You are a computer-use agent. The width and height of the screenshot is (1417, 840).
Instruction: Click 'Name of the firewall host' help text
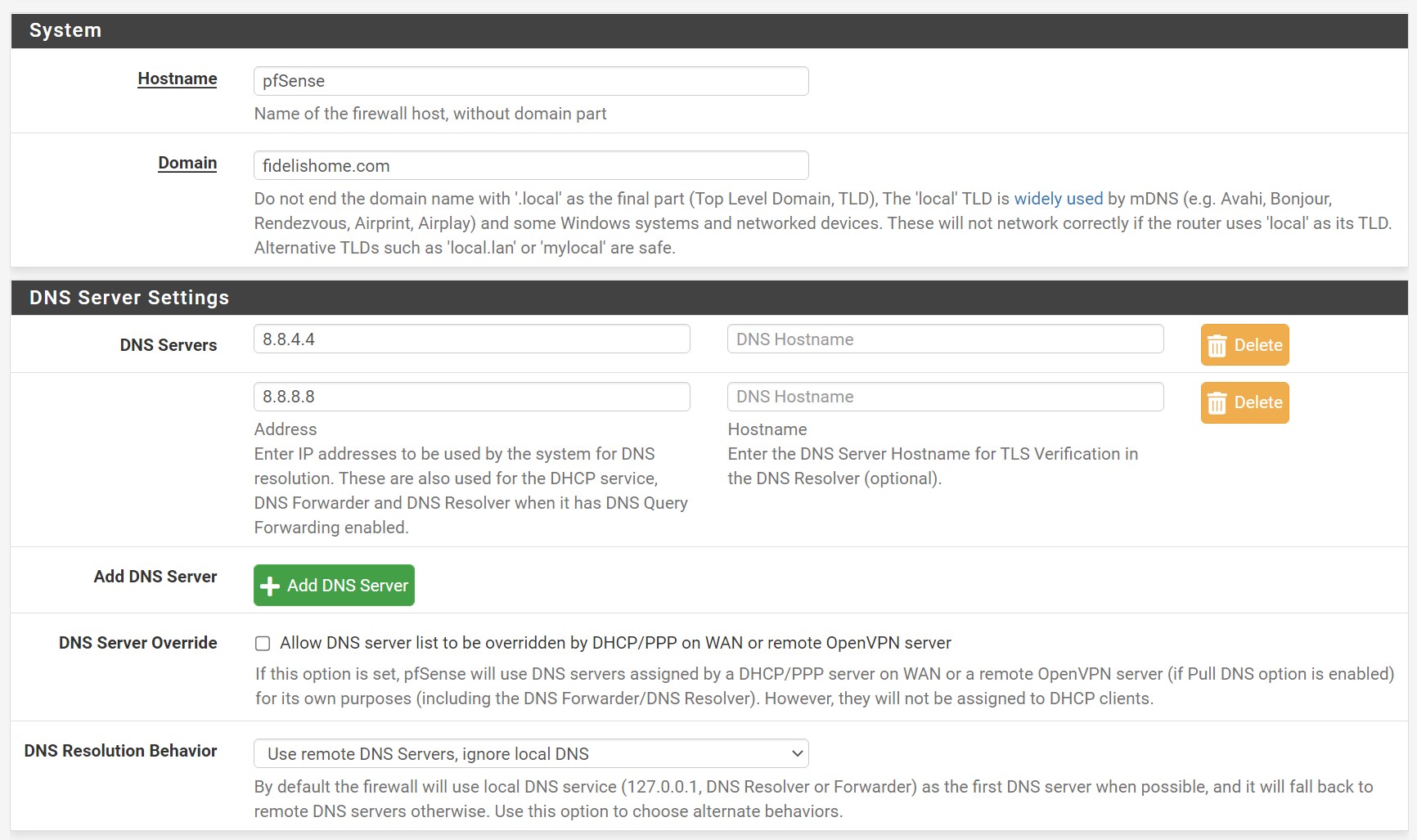pyautogui.click(x=430, y=114)
